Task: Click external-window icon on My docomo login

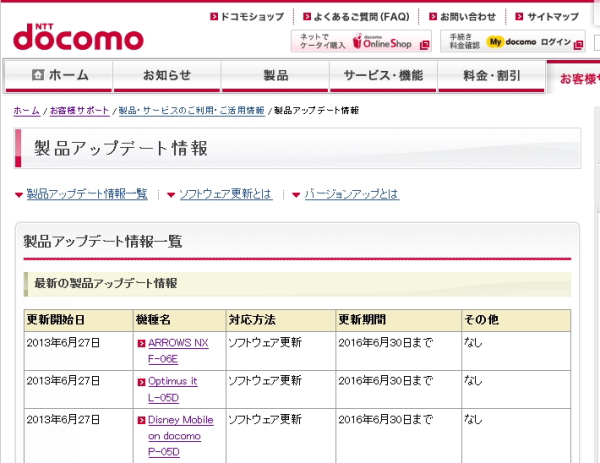Action: [579, 45]
